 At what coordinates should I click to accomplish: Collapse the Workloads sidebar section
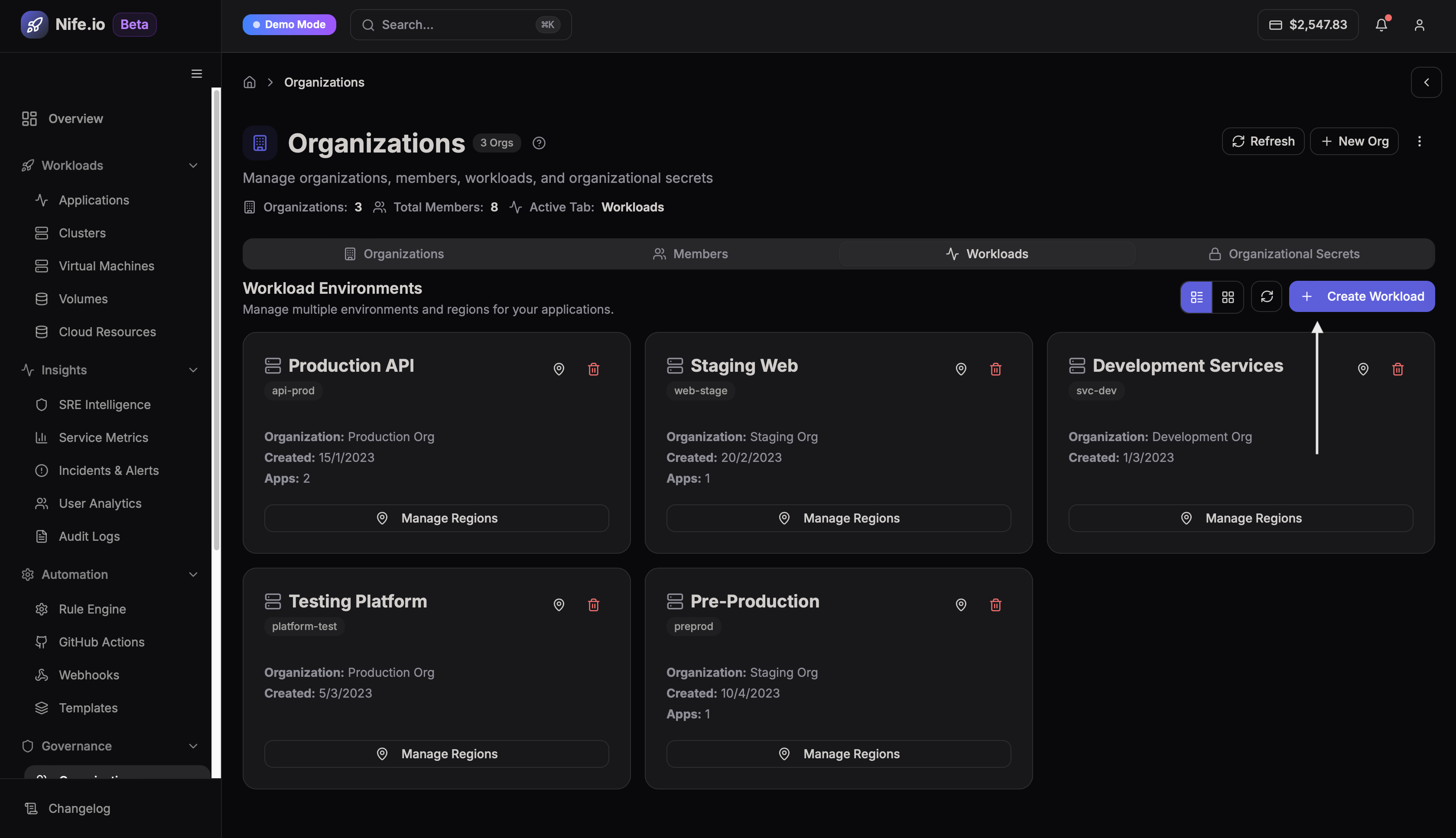click(x=193, y=166)
